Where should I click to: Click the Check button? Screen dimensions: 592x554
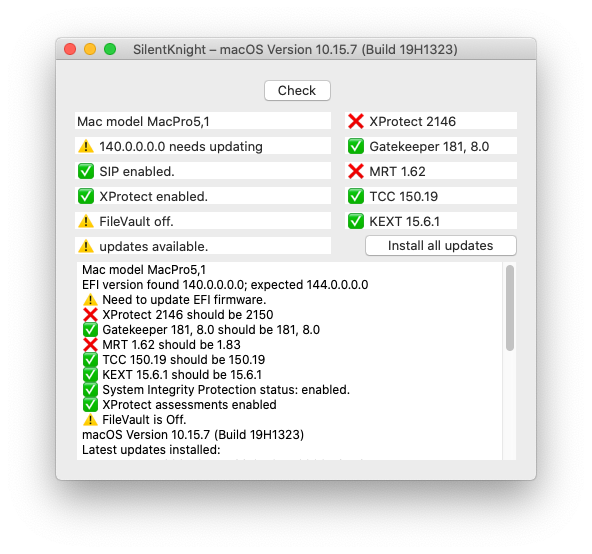coord(297,91)
